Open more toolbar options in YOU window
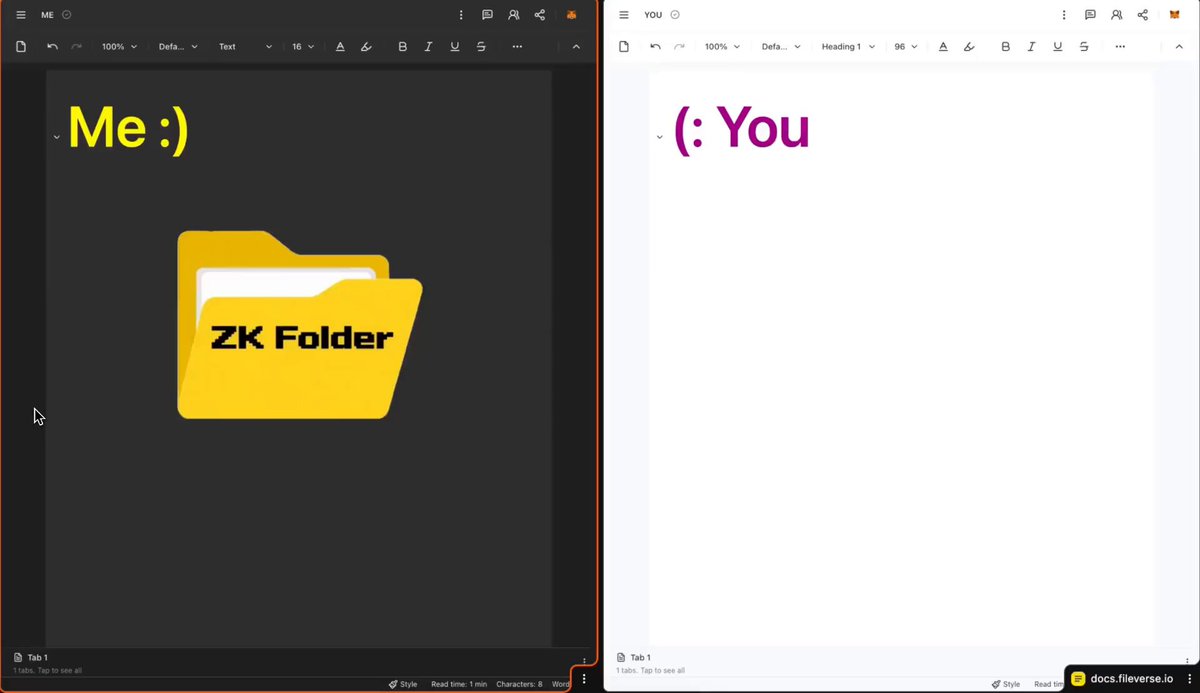The image size is (1200, 693). coord(1120,46)
